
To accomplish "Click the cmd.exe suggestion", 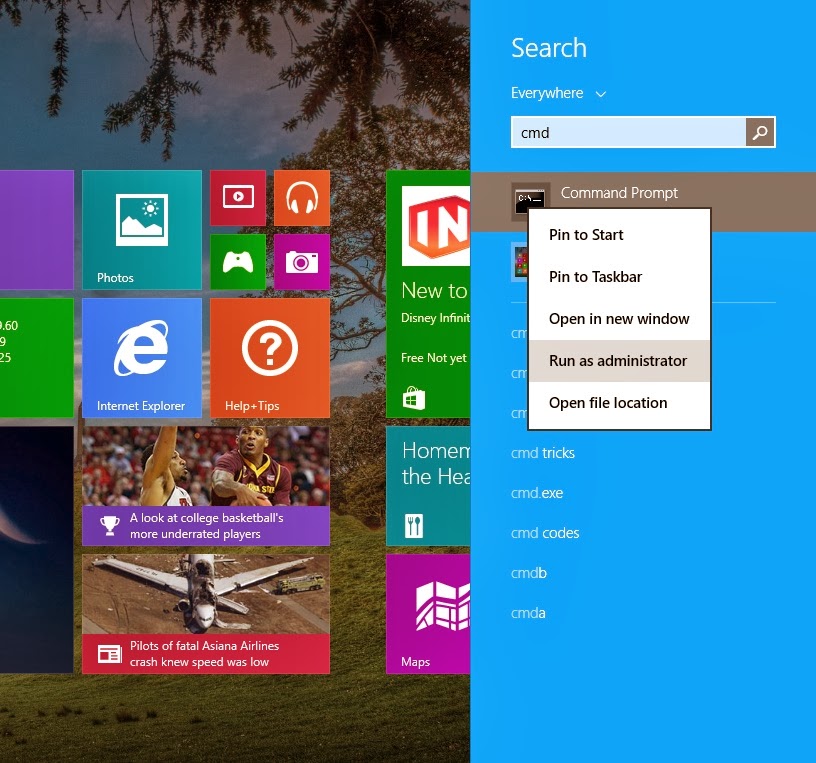I will 537,493.
